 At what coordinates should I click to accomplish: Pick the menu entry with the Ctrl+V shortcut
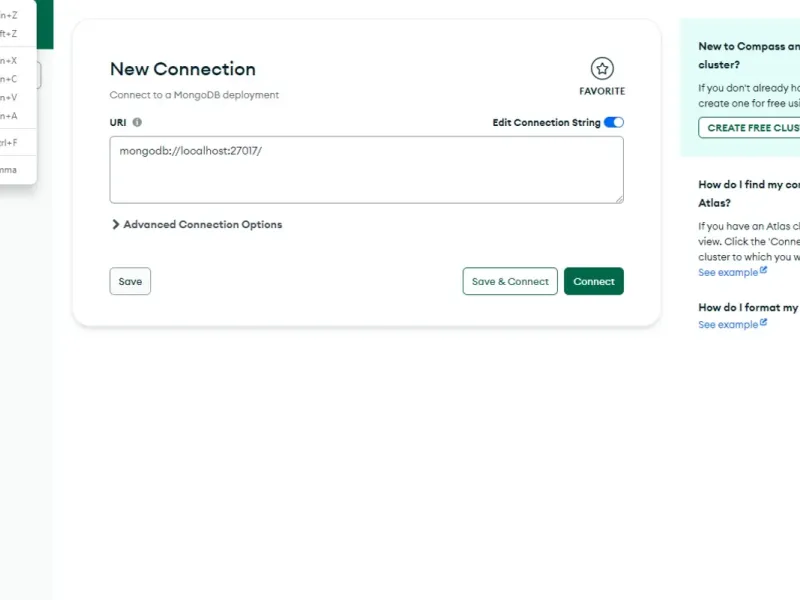[12, 97]
